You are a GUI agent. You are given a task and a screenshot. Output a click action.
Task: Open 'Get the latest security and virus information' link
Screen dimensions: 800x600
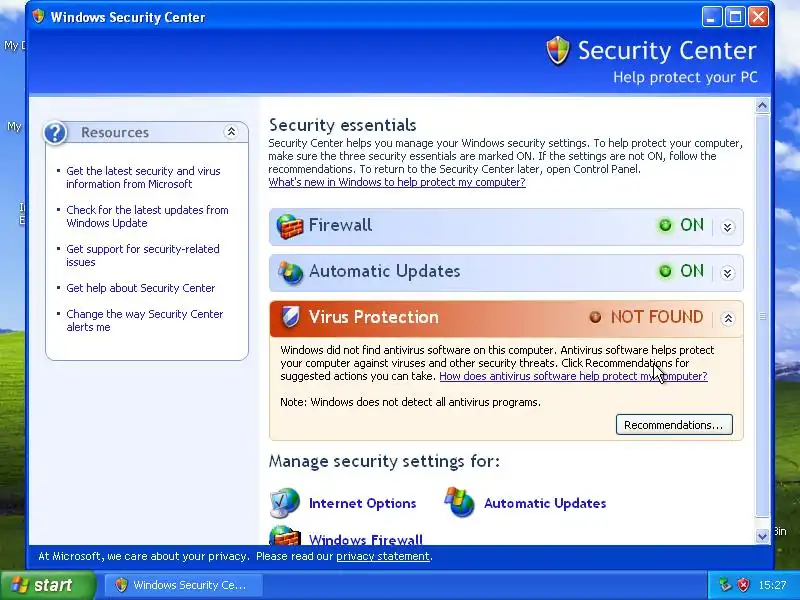[x=143, y=178]
